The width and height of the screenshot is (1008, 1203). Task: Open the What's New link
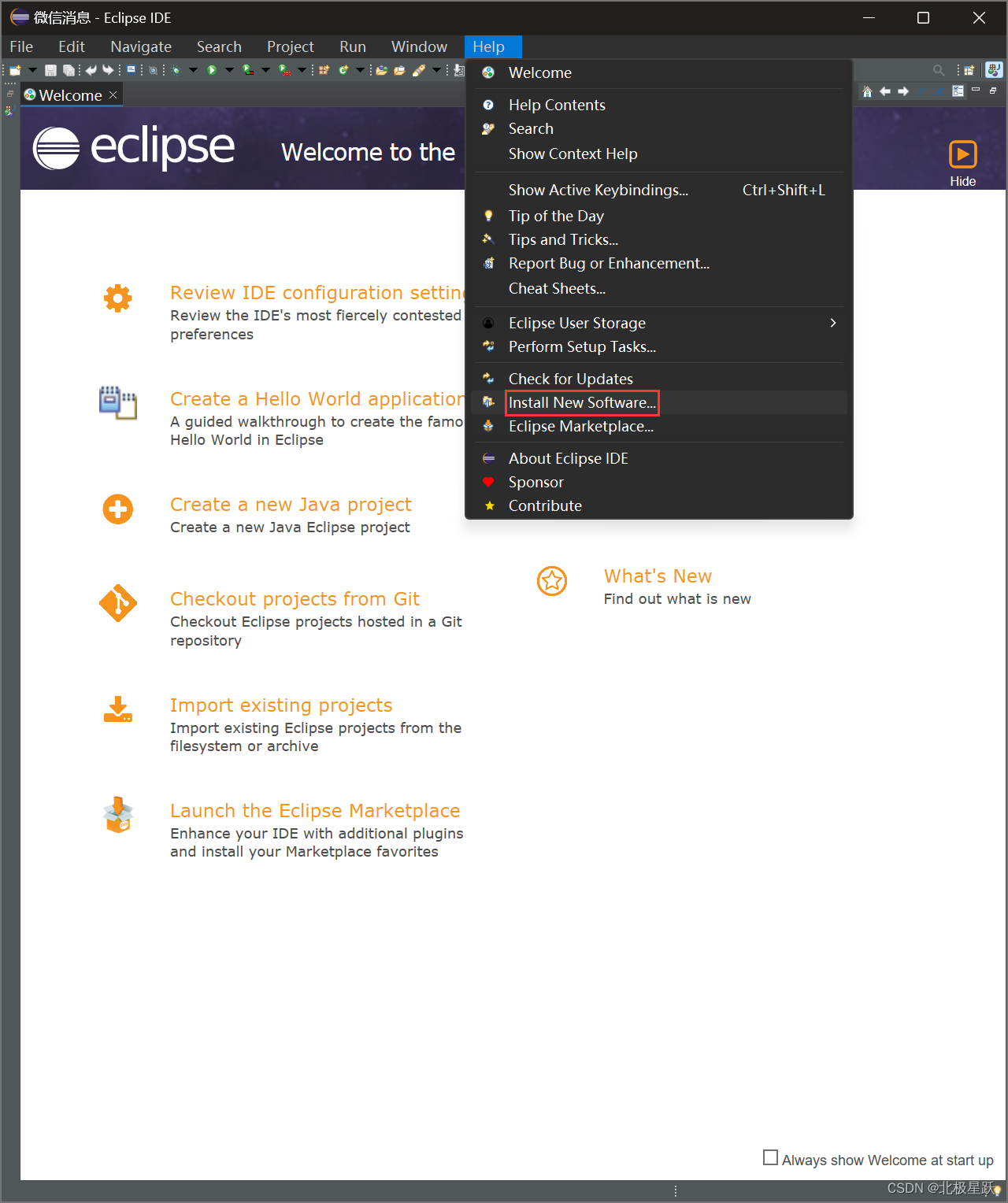pos(658,576)
